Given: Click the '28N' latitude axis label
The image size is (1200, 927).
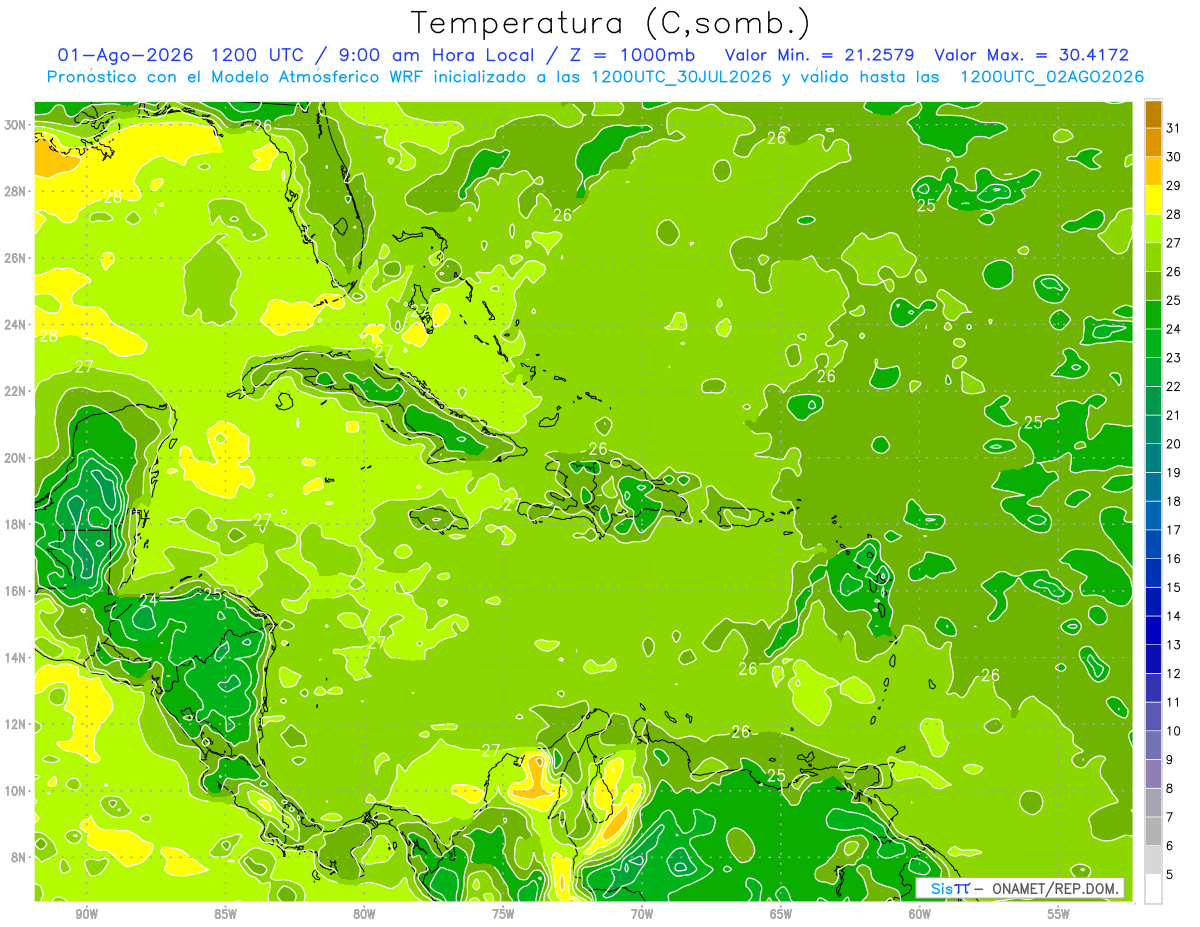Looking at the screenshot, I should click(x=16, y=191).
